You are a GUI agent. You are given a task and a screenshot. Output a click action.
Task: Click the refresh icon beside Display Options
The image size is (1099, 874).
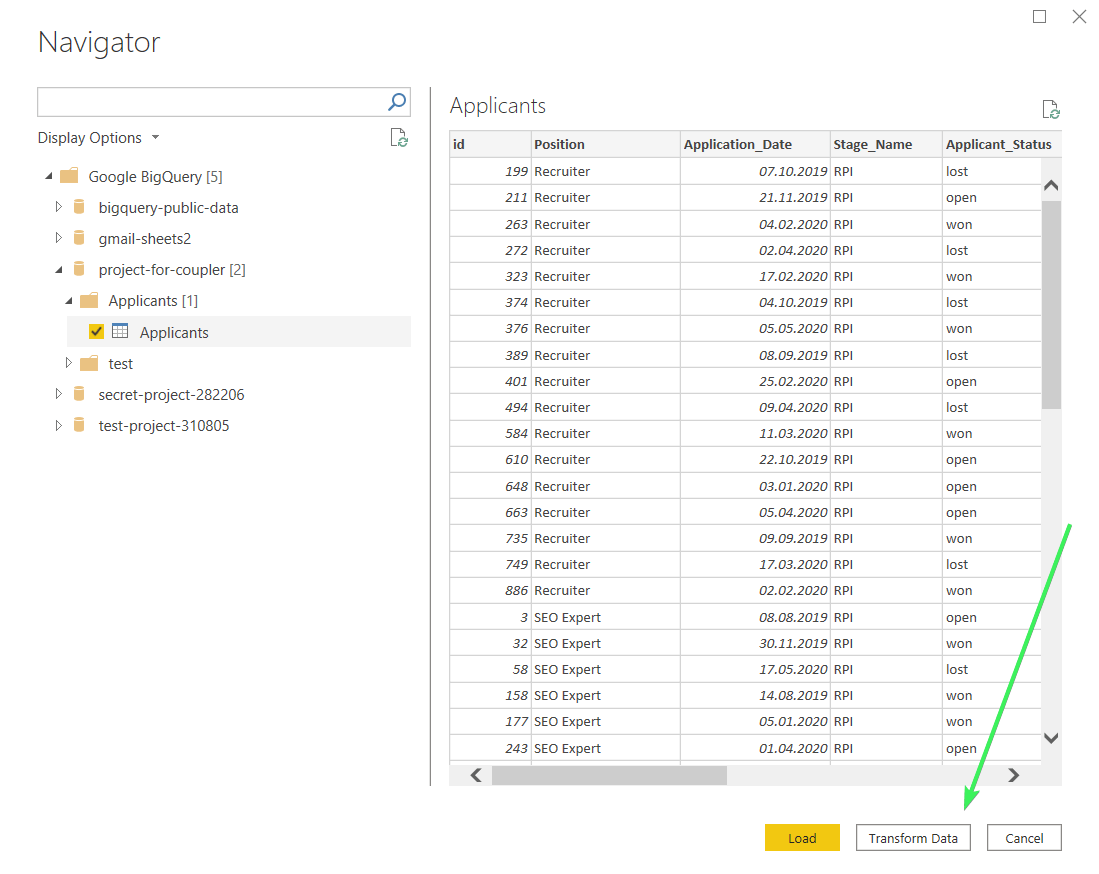coord(399,137)
